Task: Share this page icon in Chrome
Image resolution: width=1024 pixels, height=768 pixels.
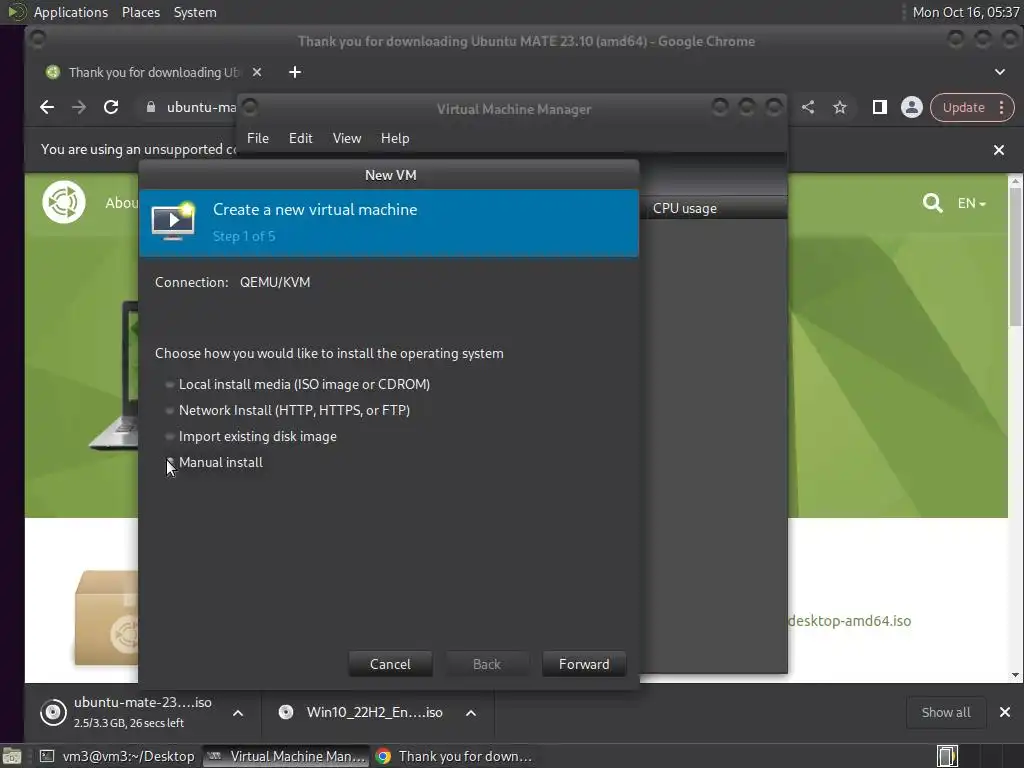Action: point(808,107)
